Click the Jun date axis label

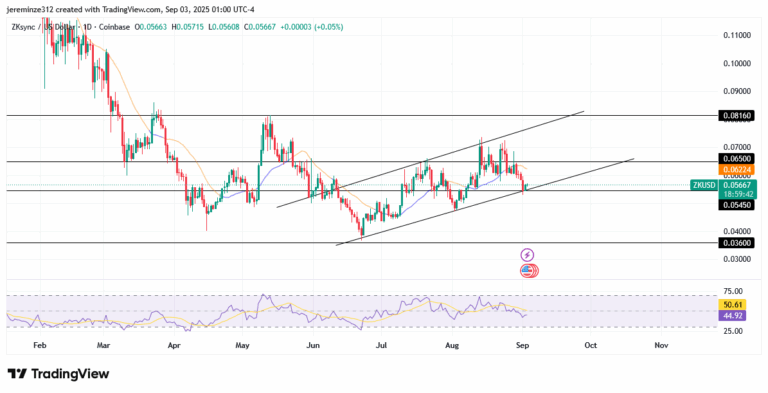pos(312,345)
